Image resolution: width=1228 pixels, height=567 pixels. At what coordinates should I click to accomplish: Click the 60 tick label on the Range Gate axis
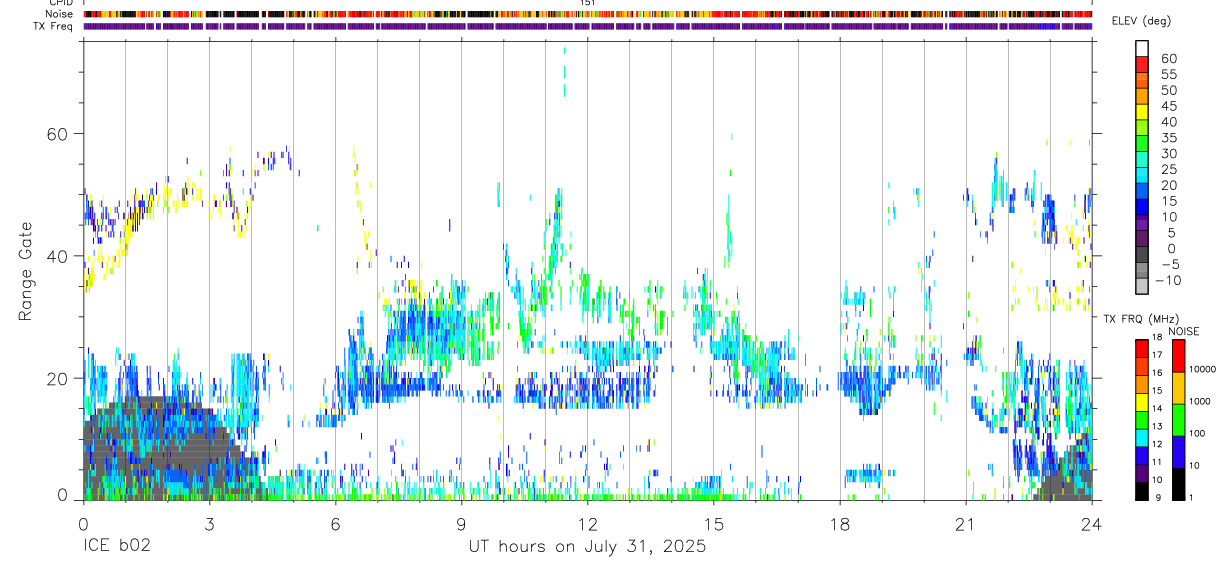click(56, 133)
